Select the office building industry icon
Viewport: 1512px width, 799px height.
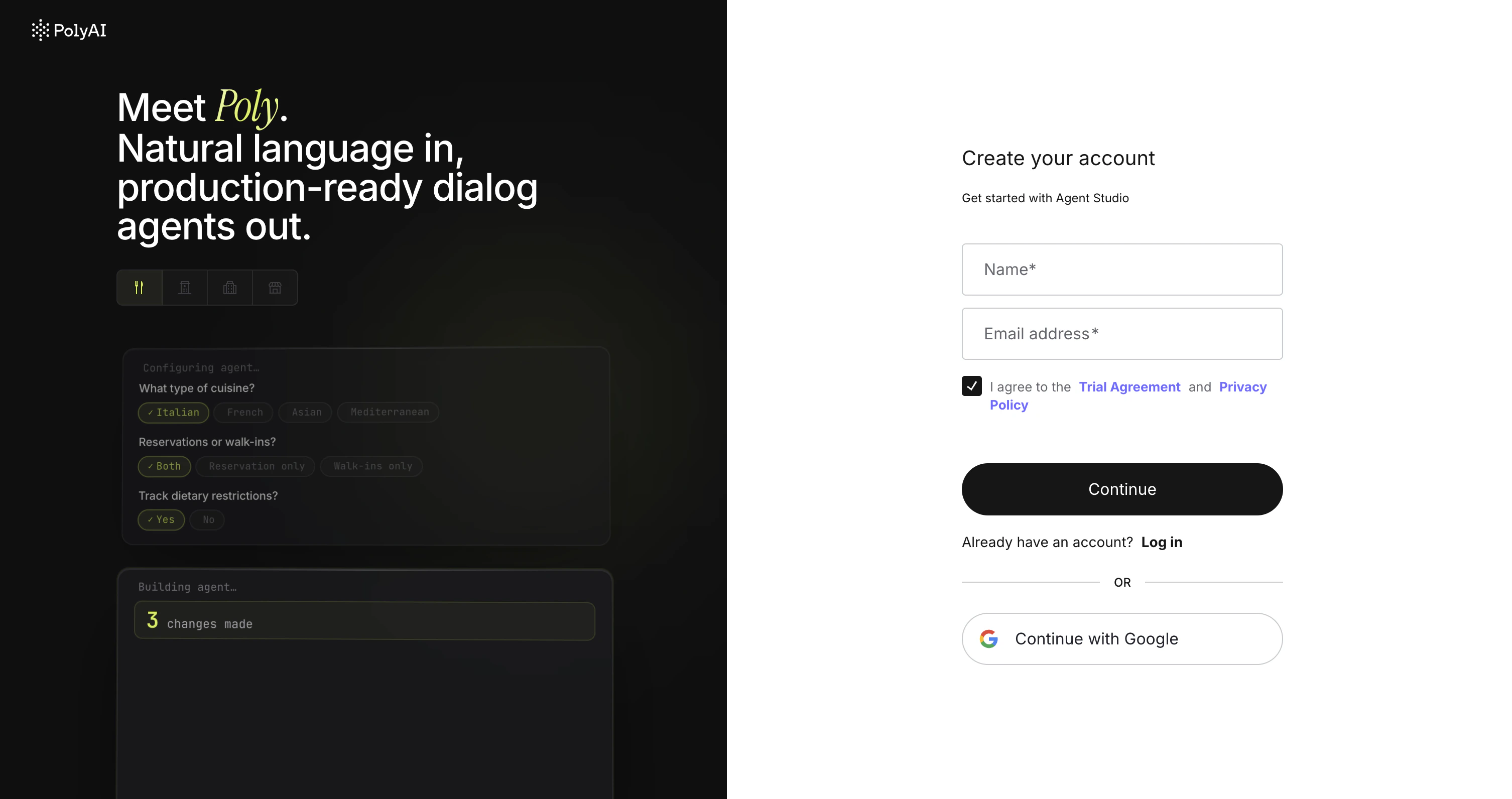[229, 288]
